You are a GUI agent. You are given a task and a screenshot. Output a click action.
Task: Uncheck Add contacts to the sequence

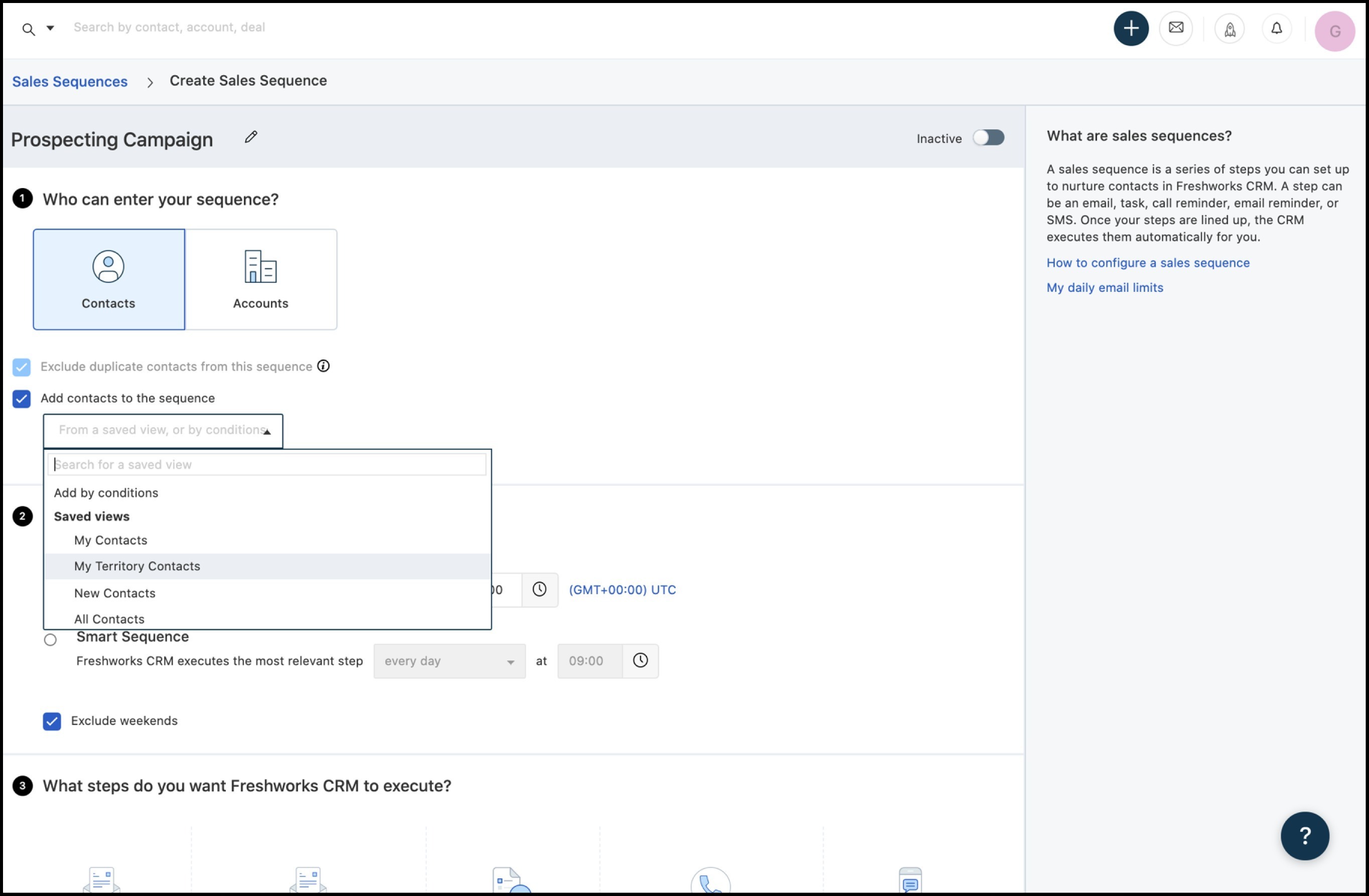click(x=22, y=399)
